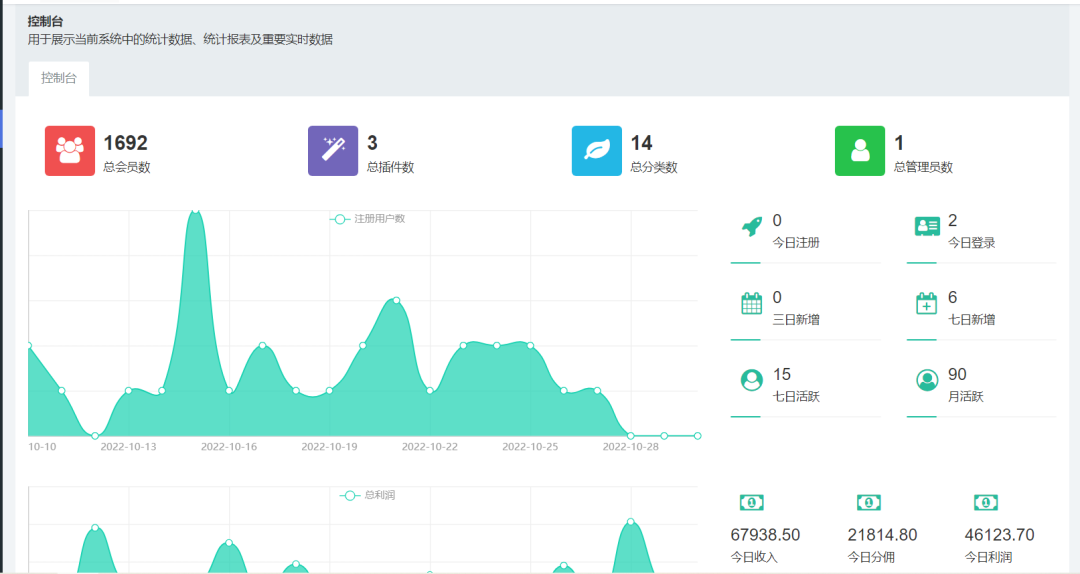Click the calendar grid icon for 三日新增
1080x574 pixels.
click(x=752, y=304)
